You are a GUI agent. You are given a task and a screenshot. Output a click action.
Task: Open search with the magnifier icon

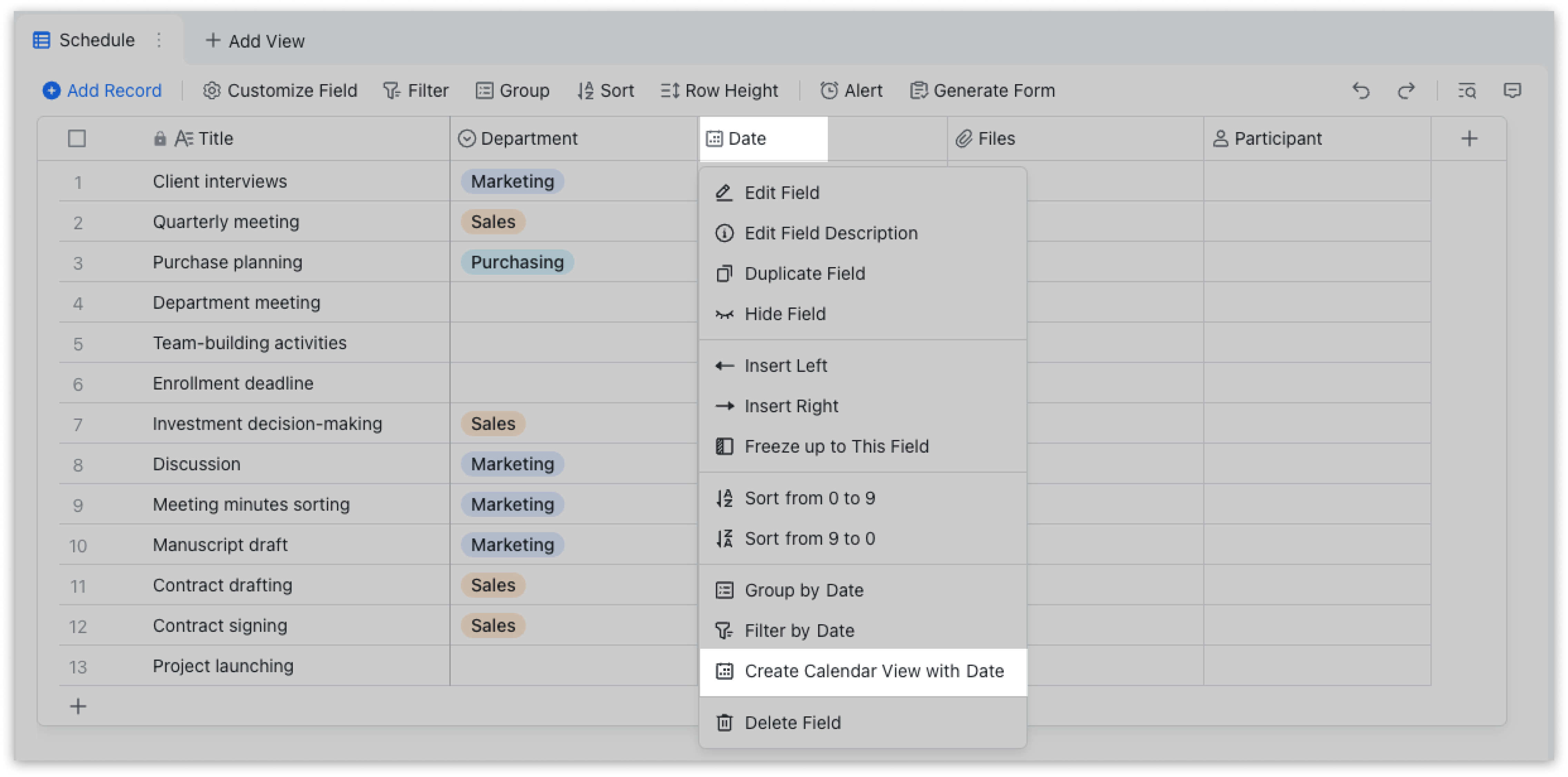[x=1468, y=91]
